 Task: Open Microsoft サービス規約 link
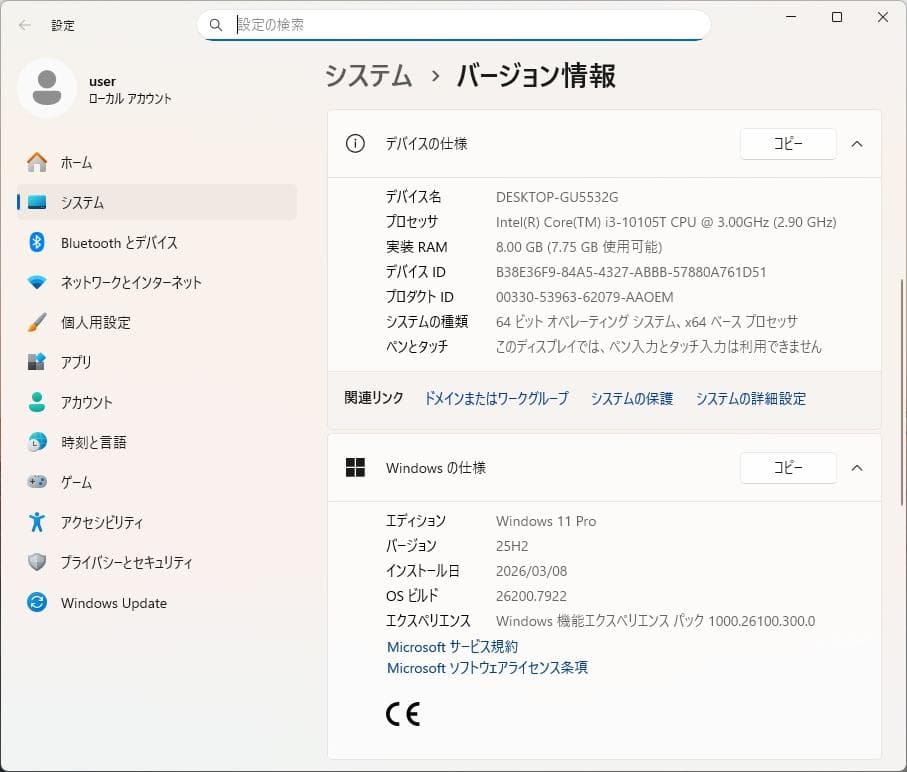coord(452,647)
